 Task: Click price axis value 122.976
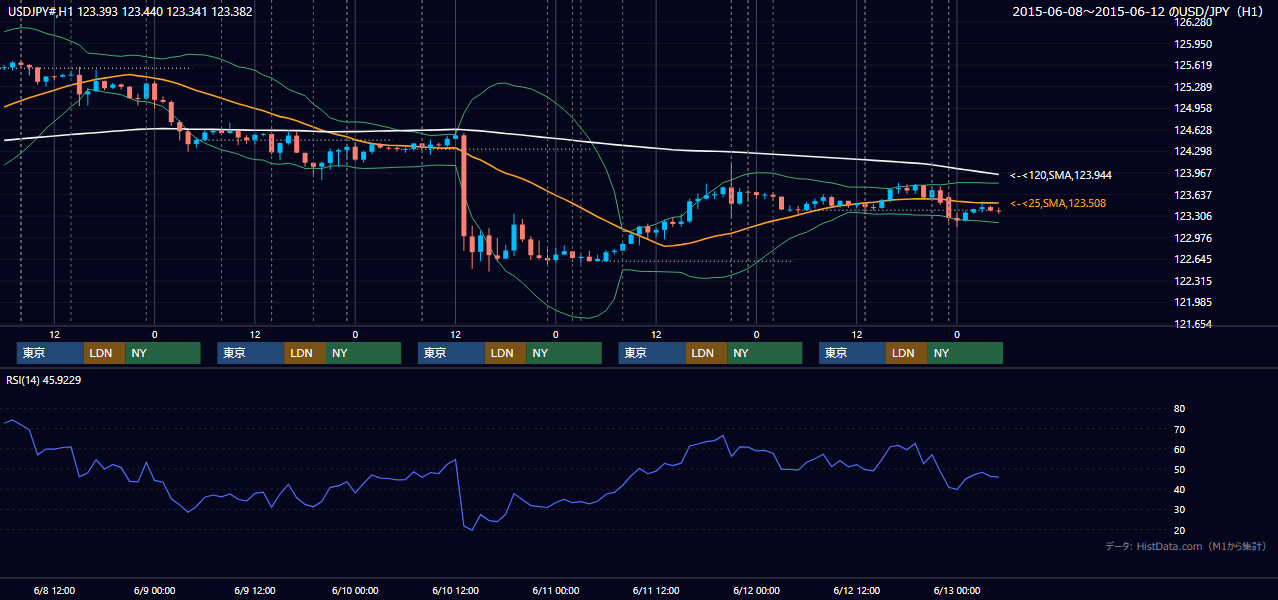point(1193,238)
